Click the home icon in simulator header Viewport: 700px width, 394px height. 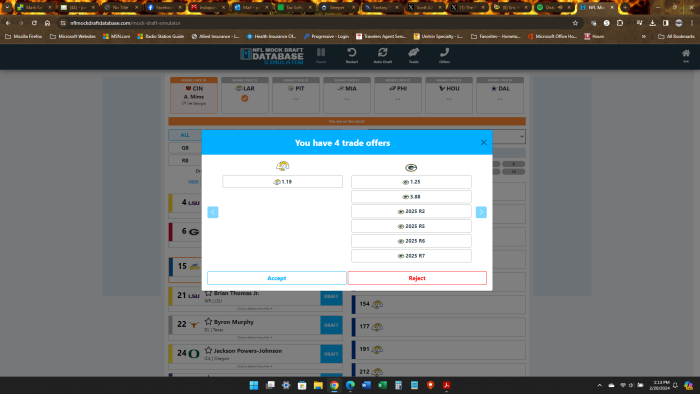click(686, 56)
